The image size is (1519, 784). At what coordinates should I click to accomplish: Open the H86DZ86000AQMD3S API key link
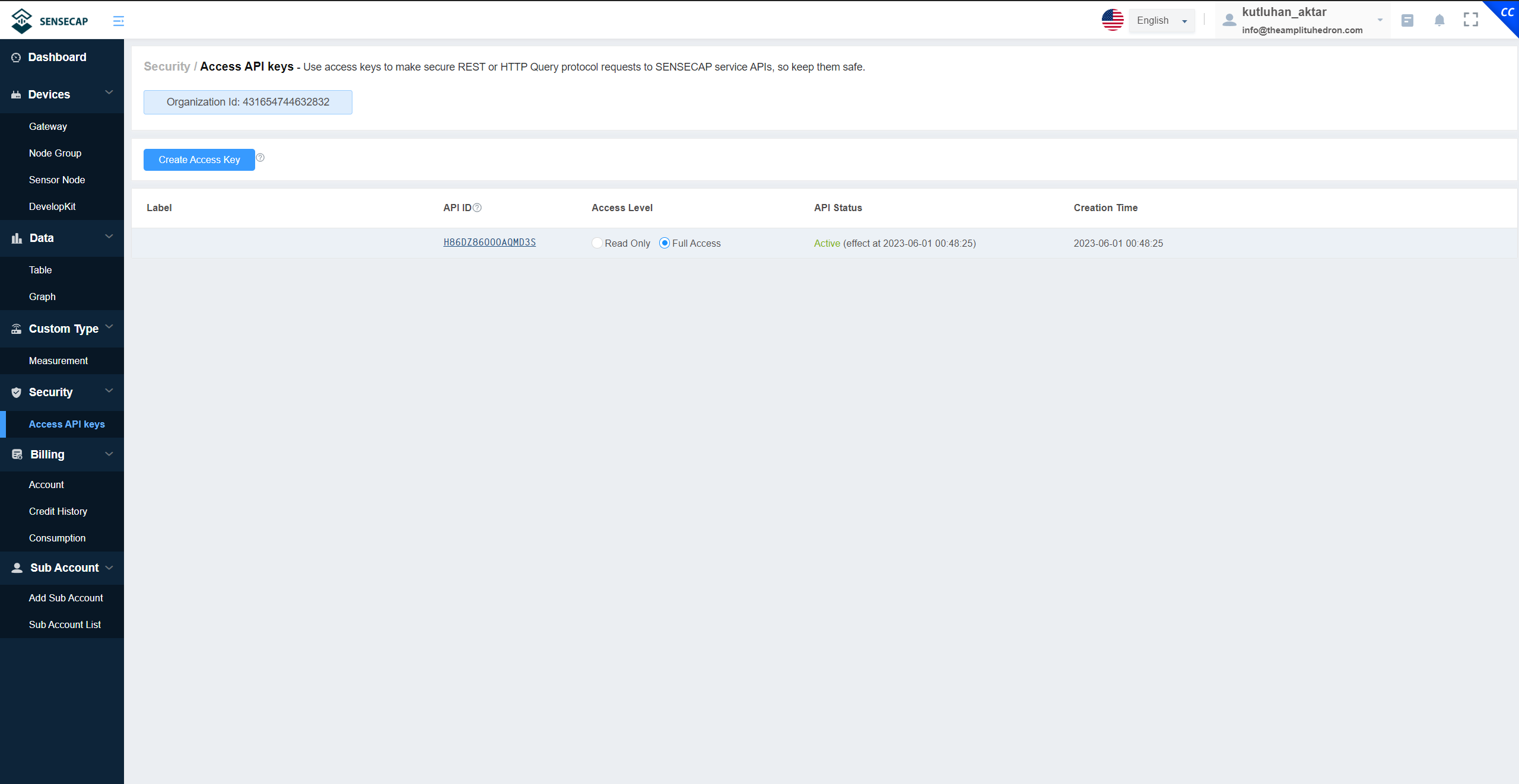pos(489,243)
